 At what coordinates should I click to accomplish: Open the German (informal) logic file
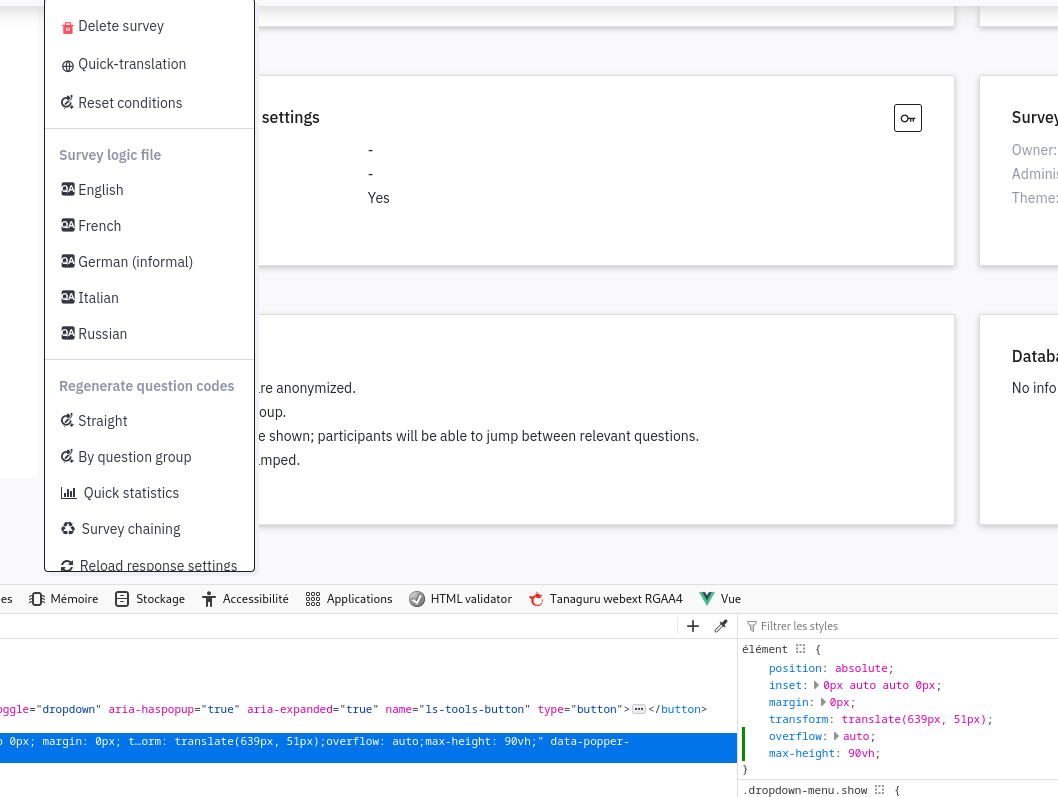135,262
